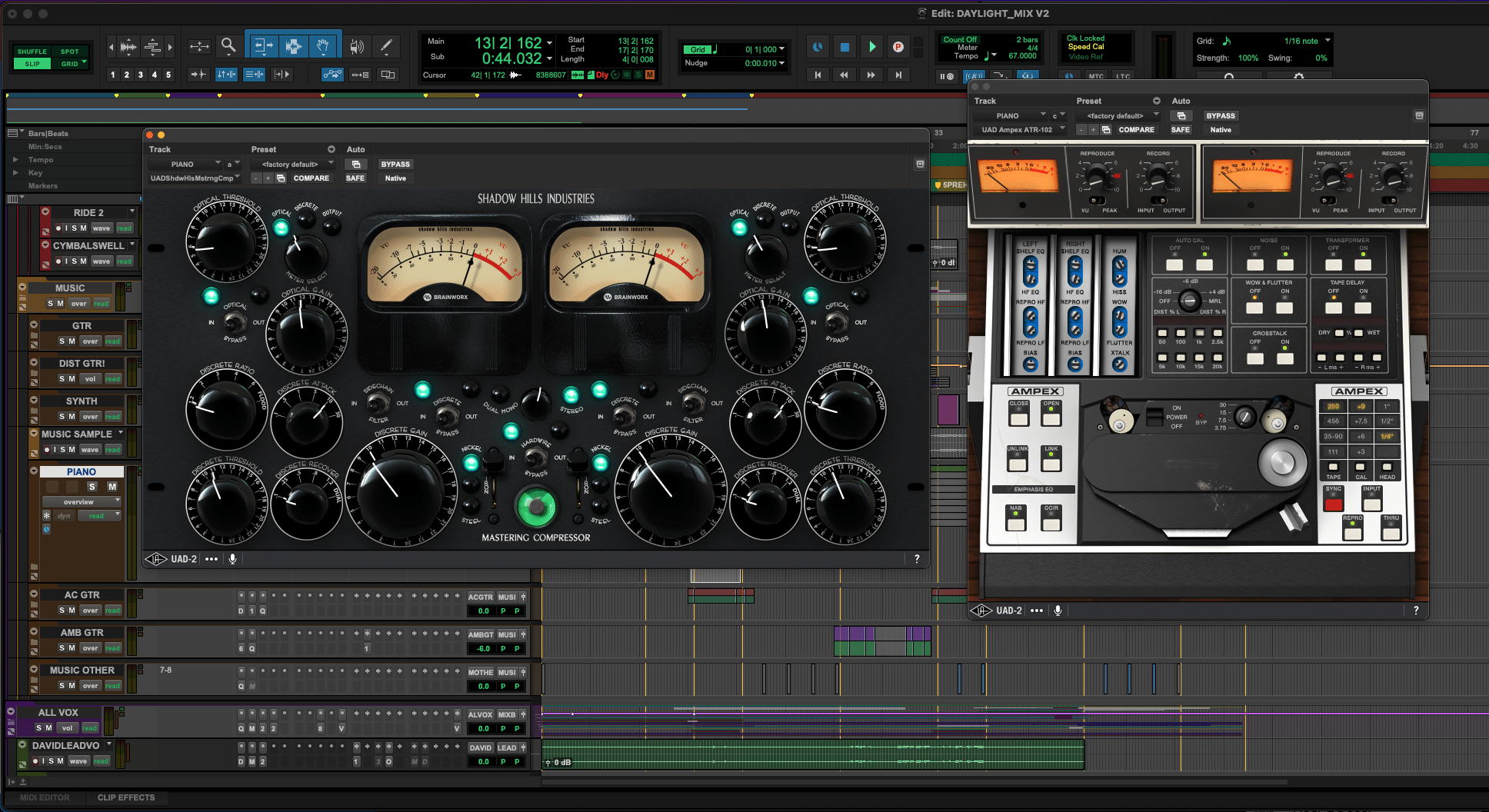Click go to end transport button

tap(898, 75)
